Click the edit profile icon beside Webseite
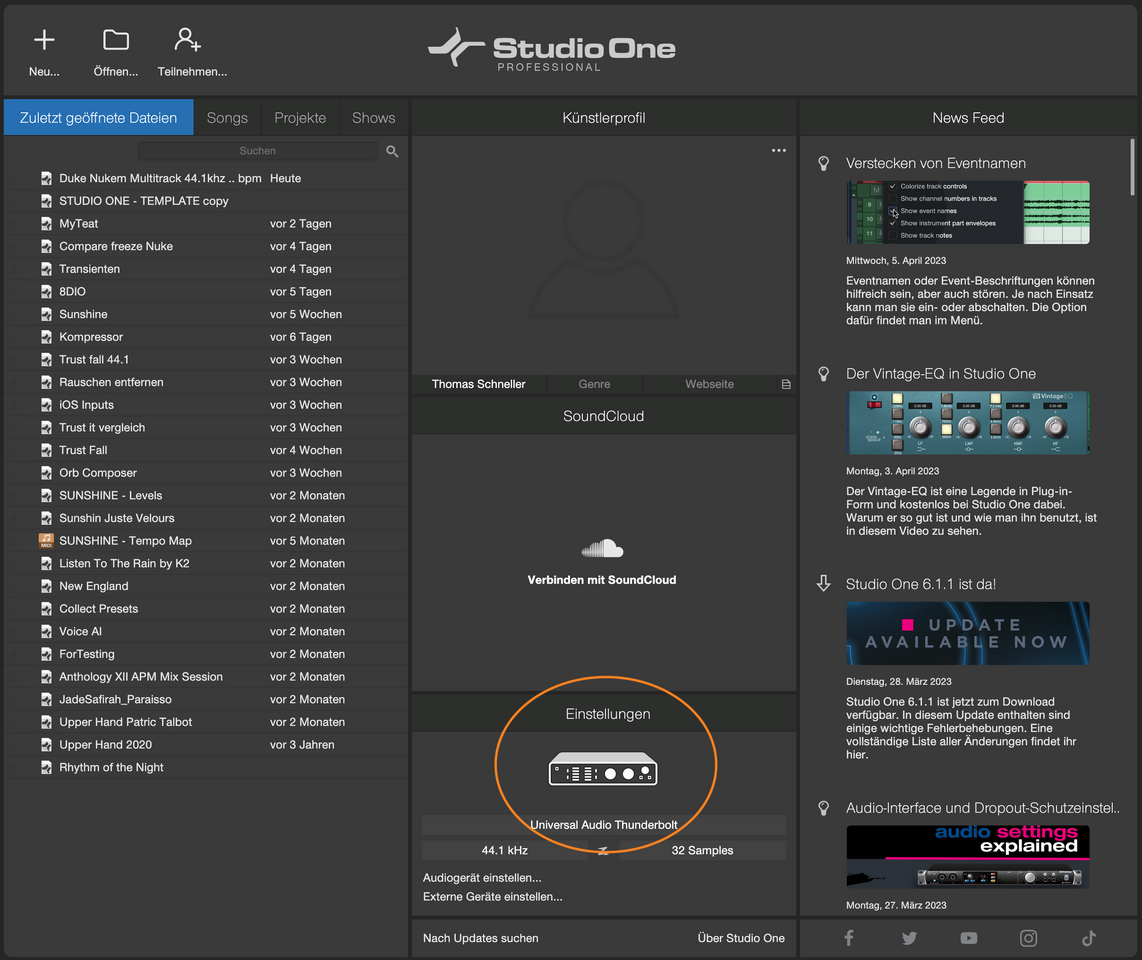This screenshot has width=1142, height=960. [786, 384]
